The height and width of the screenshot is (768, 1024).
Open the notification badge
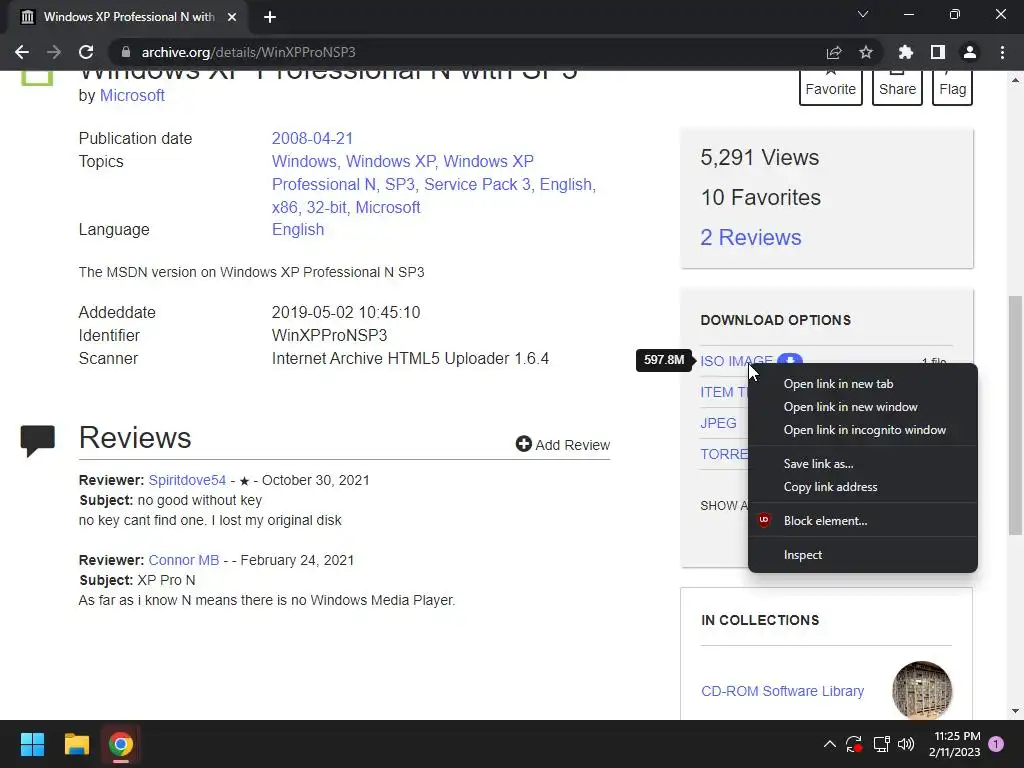coord(996,744)
